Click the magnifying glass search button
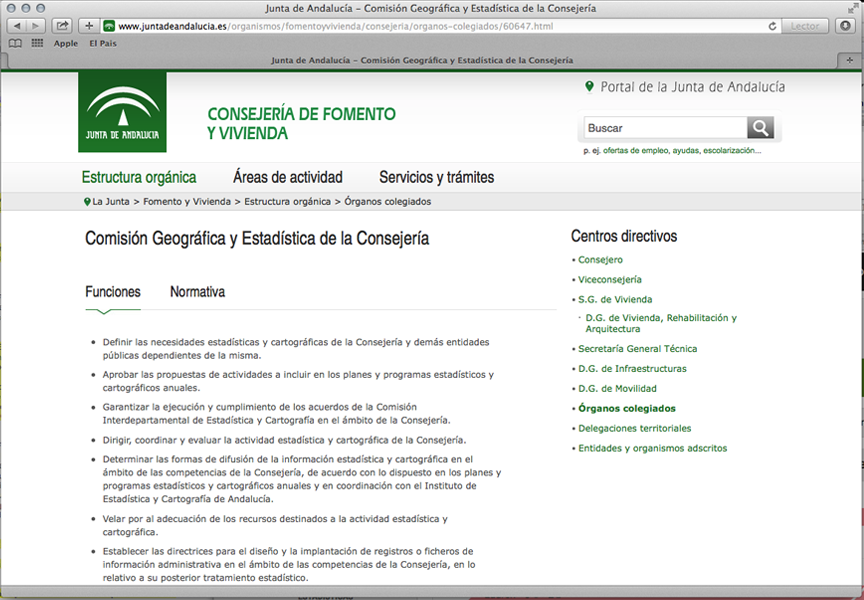The image size is (864, 600). click(760, 128)
